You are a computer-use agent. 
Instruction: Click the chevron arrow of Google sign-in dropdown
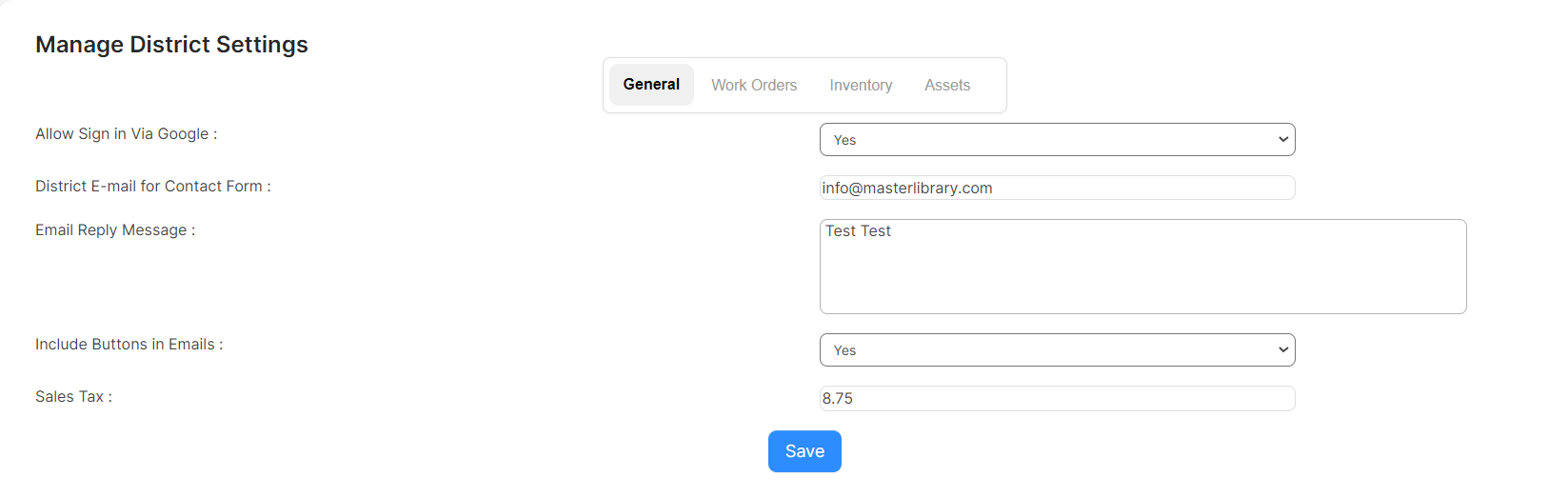click(1283, 140)
